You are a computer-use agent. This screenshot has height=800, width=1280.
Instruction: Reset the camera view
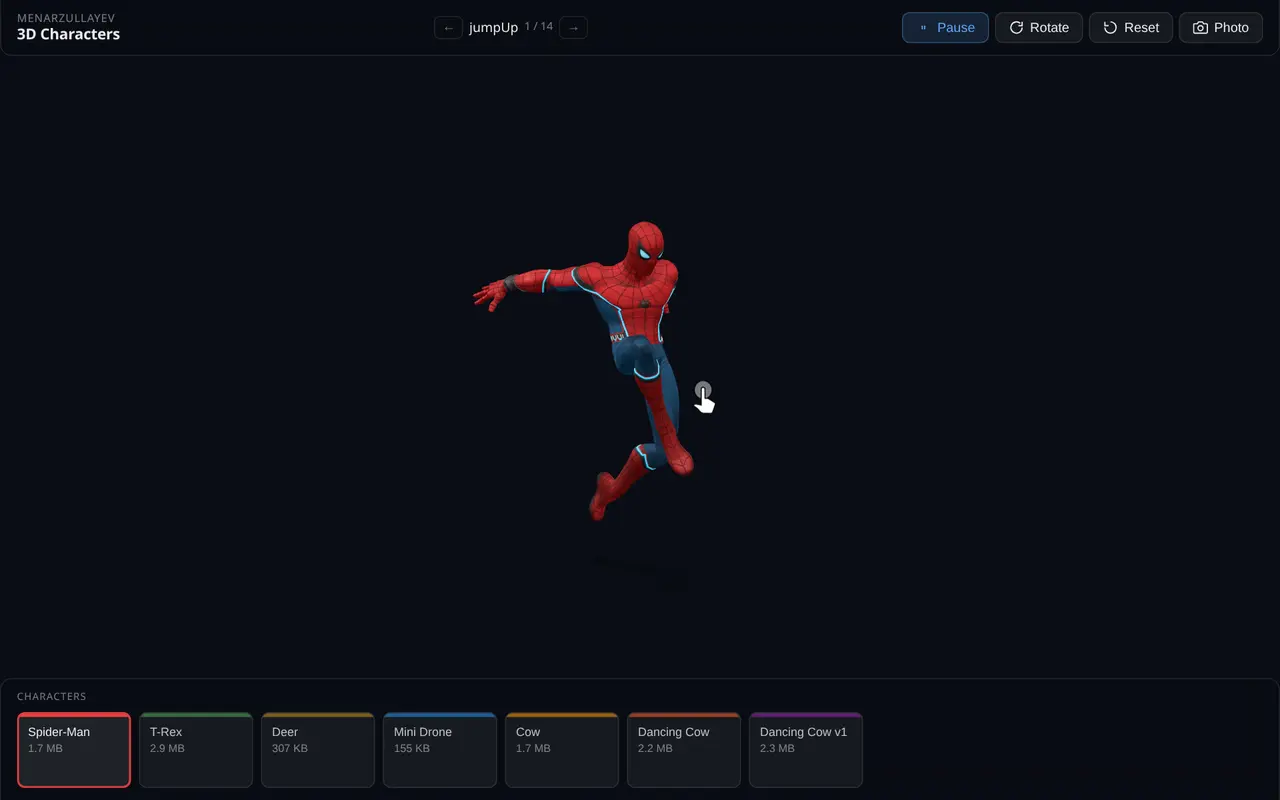(1130, 28)
